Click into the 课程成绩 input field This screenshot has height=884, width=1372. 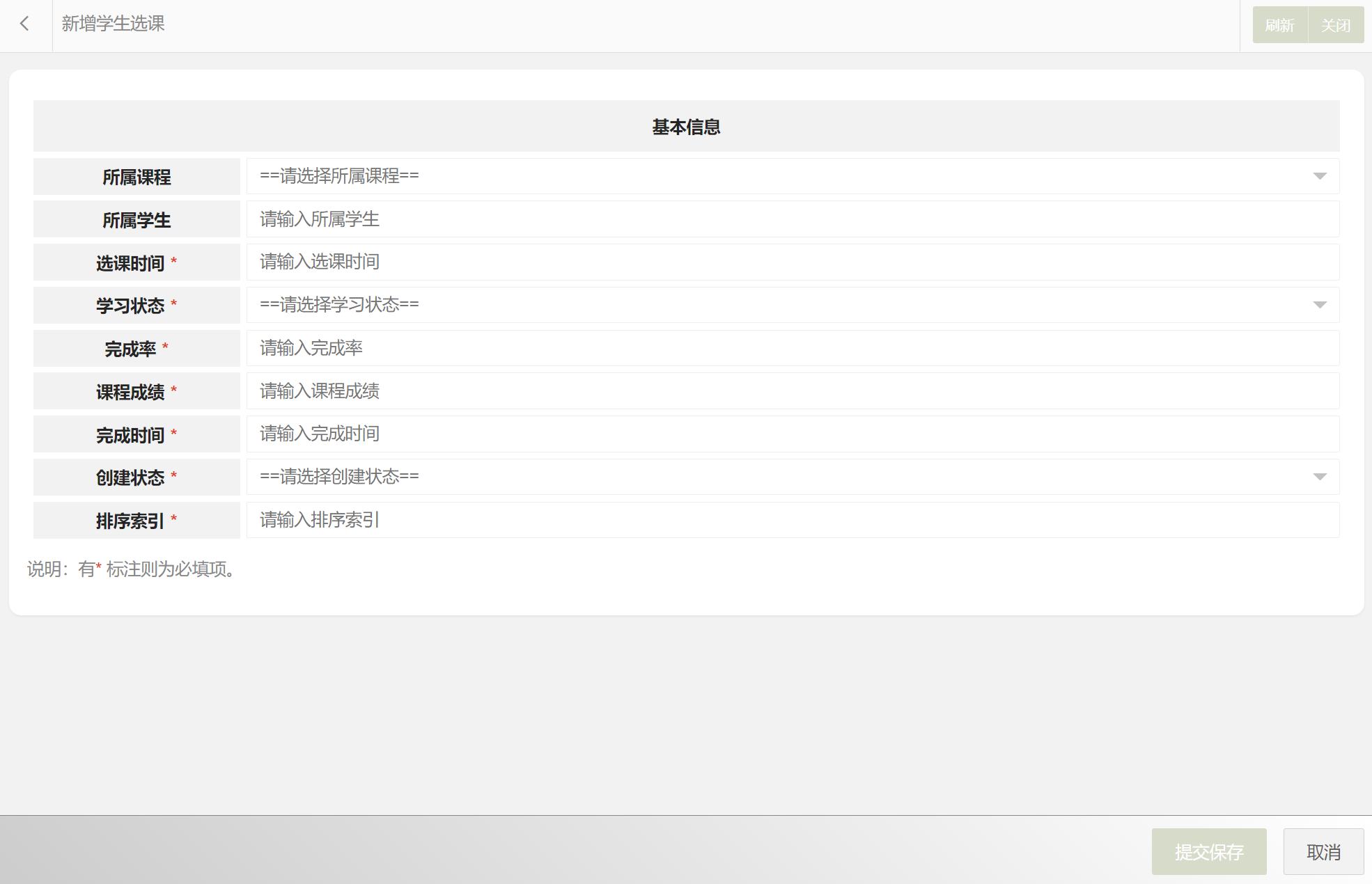tap(792, 391)
